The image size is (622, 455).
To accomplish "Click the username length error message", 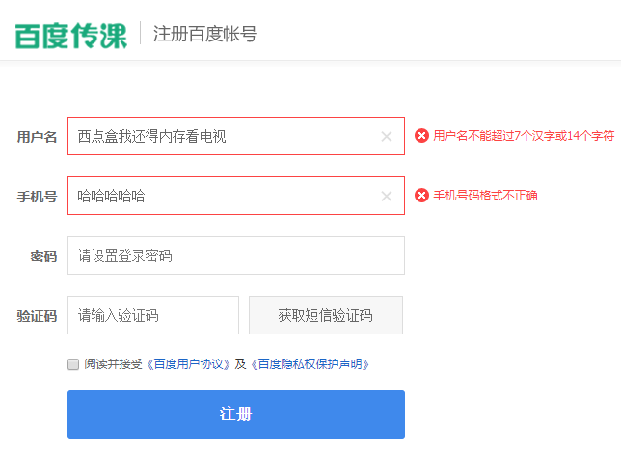I will pyautogui.click(x=524, y=136).
